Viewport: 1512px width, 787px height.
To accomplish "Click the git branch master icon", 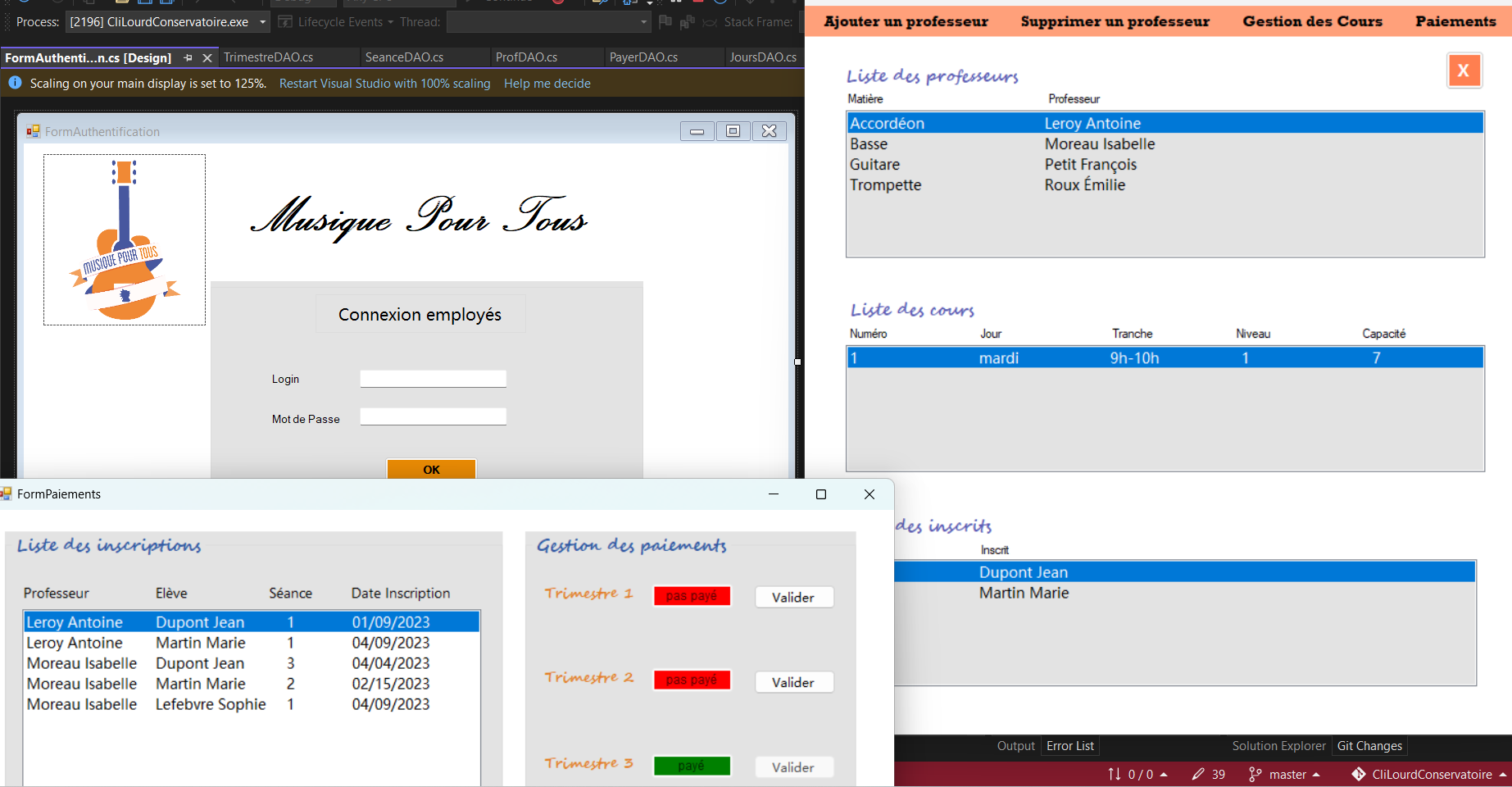I will point(1255,774).
